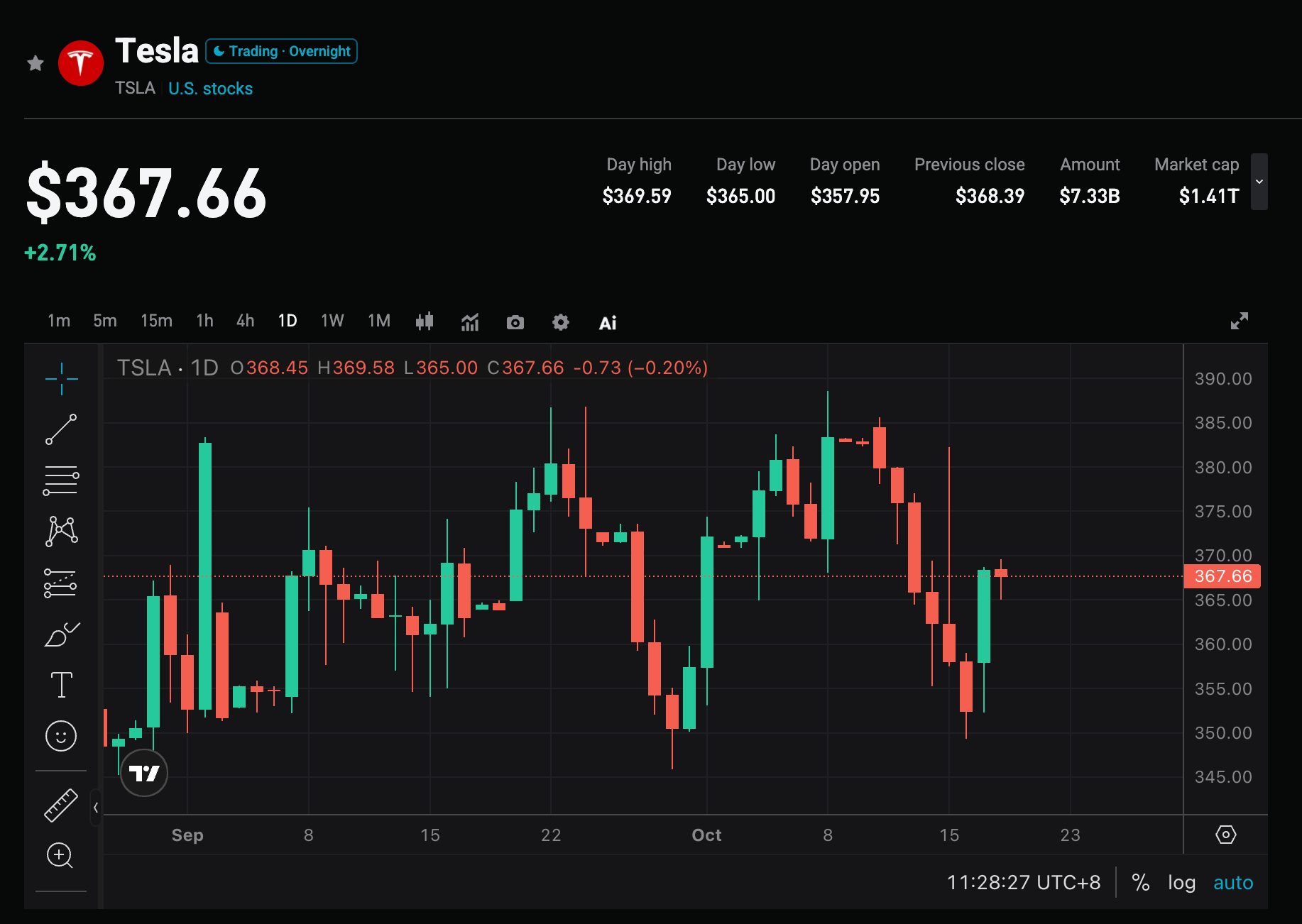Open the timezone selector 11:28:27 UTC+8
The height and width of the screenshot is (924, 1302).
[x=1024, y=882]
